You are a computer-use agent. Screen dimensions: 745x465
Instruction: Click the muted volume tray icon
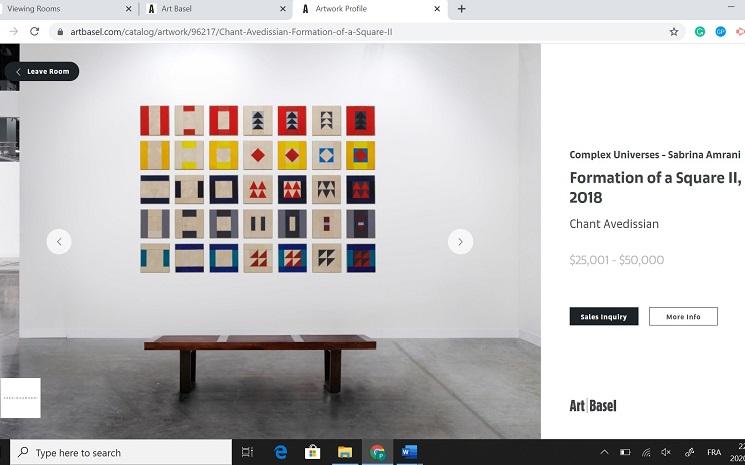666,452
